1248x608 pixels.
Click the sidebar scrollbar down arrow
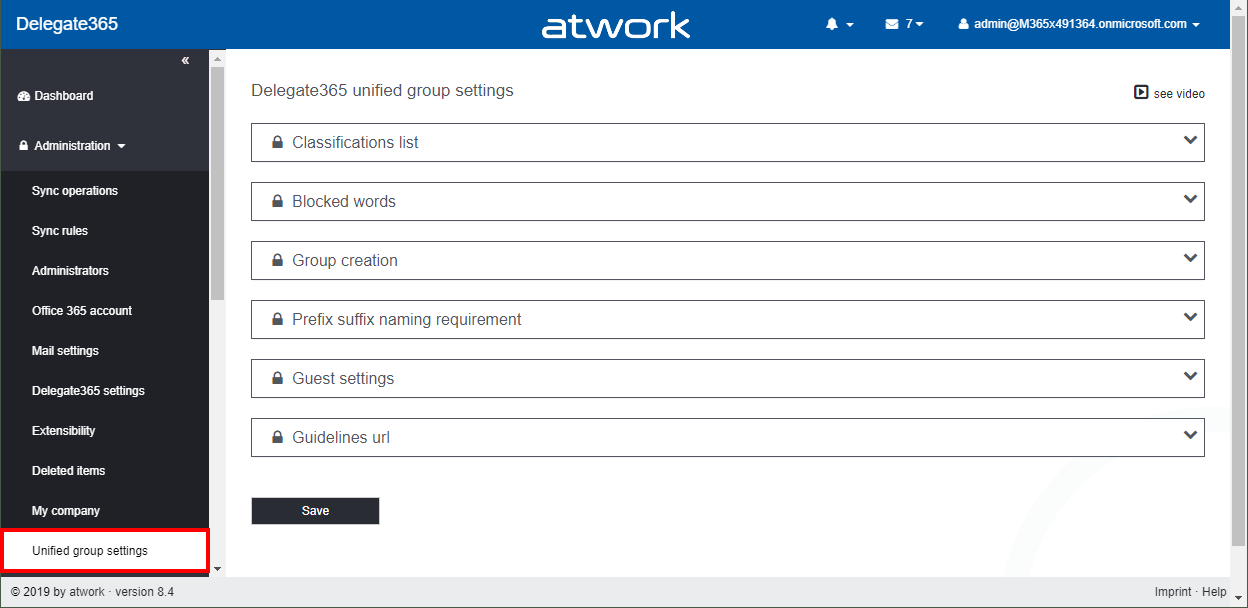pos(217,569)
